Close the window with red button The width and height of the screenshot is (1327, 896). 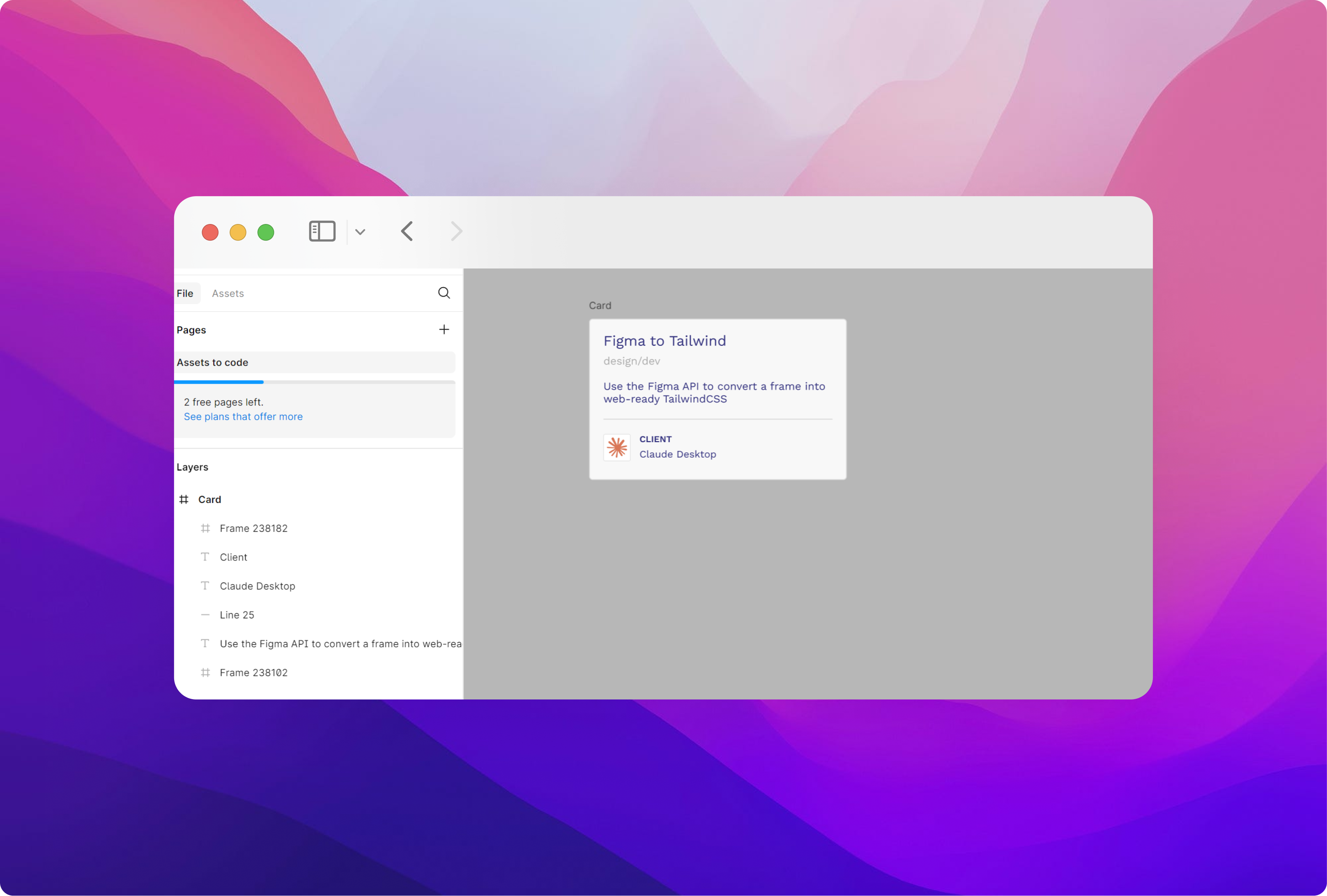pos(210,232)
